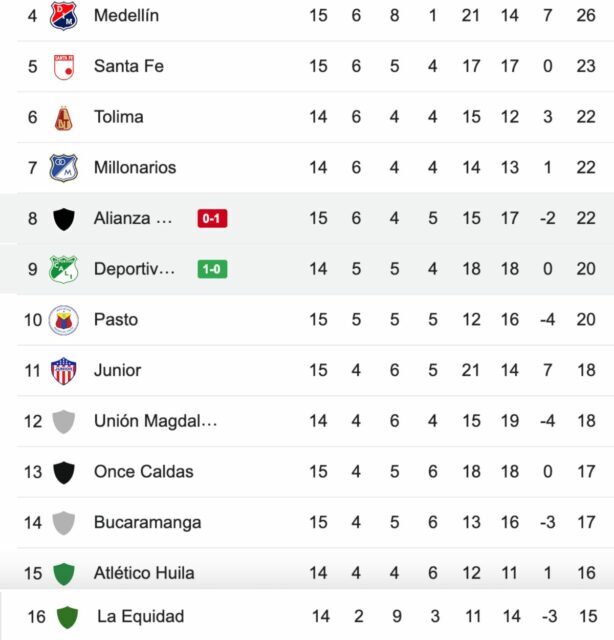The image size is (614, 640).
Task: Click the La Equidad green shield icon
Action: 67,617
